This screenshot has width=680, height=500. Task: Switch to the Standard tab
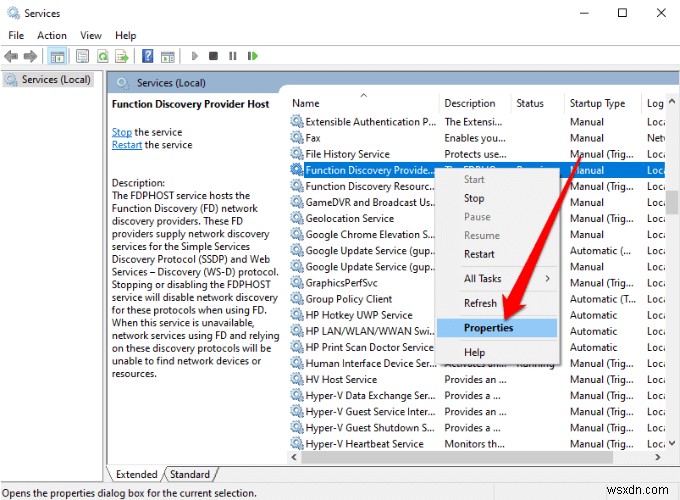click(x=190, y=474)
